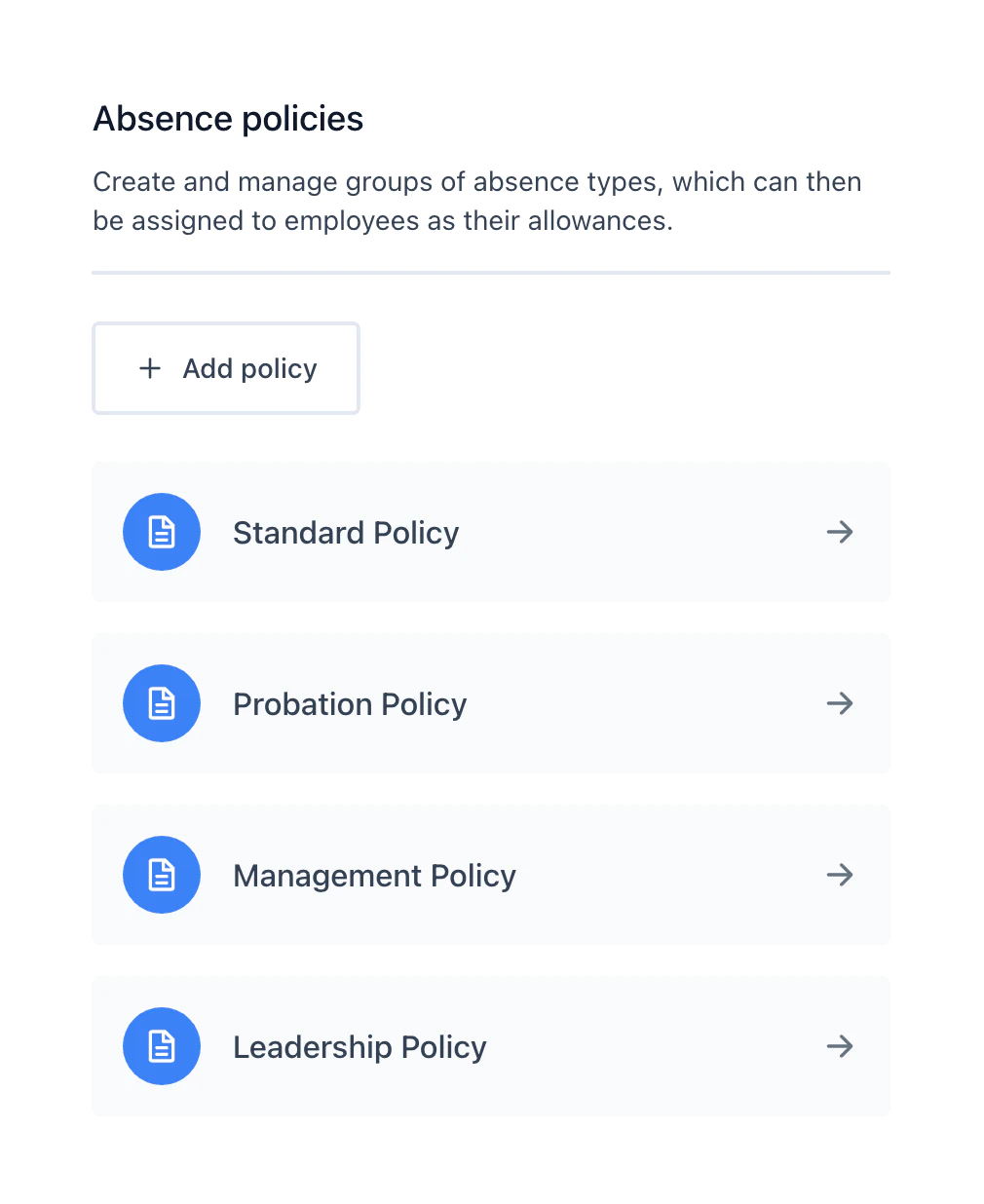Follow the Leadership Policy right arrow
Image resolution: width=984 pixels, height=1204 pixels.
point(840,1046)
